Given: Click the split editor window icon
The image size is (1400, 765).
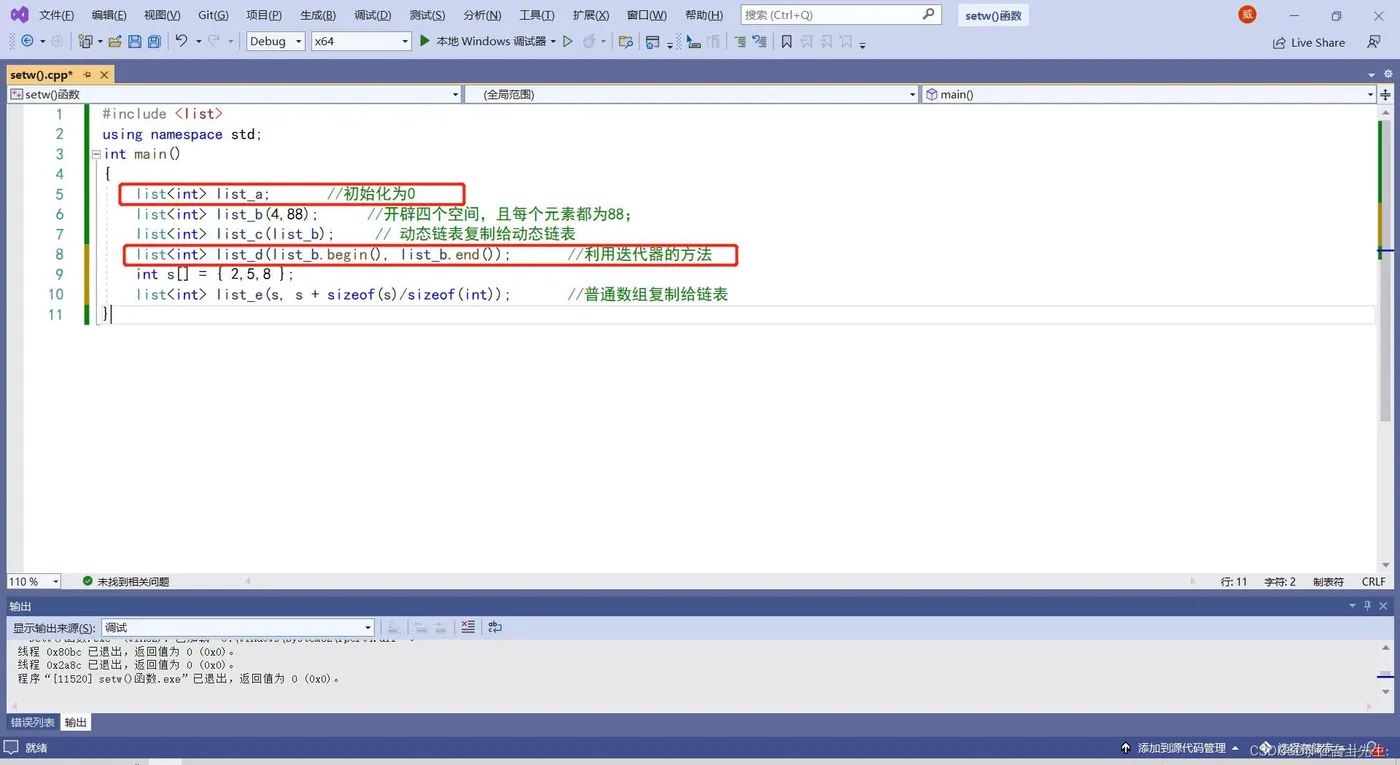Looking at the screenshot, I should point(1385,94).
